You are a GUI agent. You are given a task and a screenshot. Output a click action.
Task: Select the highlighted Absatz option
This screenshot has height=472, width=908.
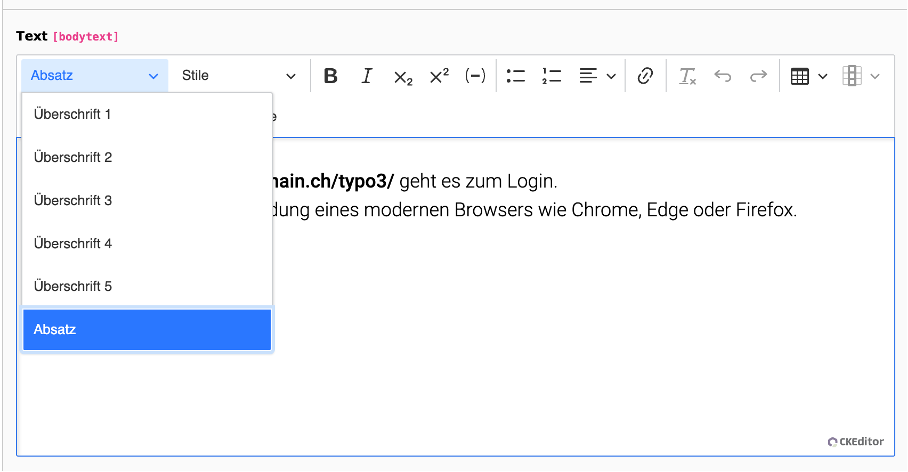point(147,330)
